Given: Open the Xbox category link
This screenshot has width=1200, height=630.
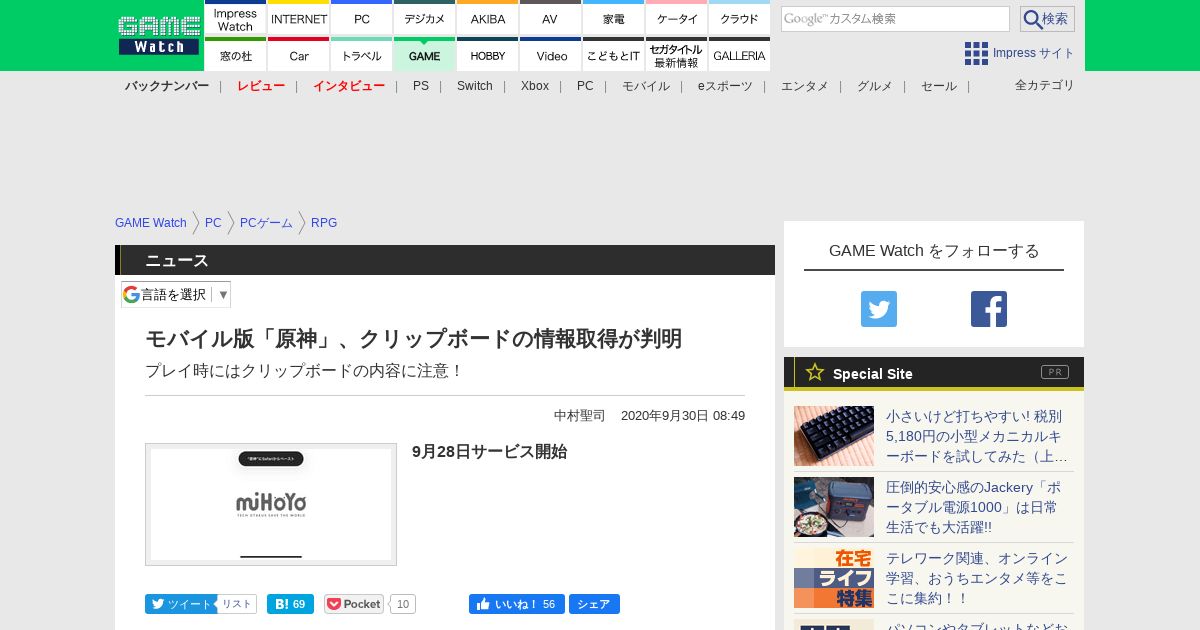Looking at the screenshot, I should click(x=535, y=86).
